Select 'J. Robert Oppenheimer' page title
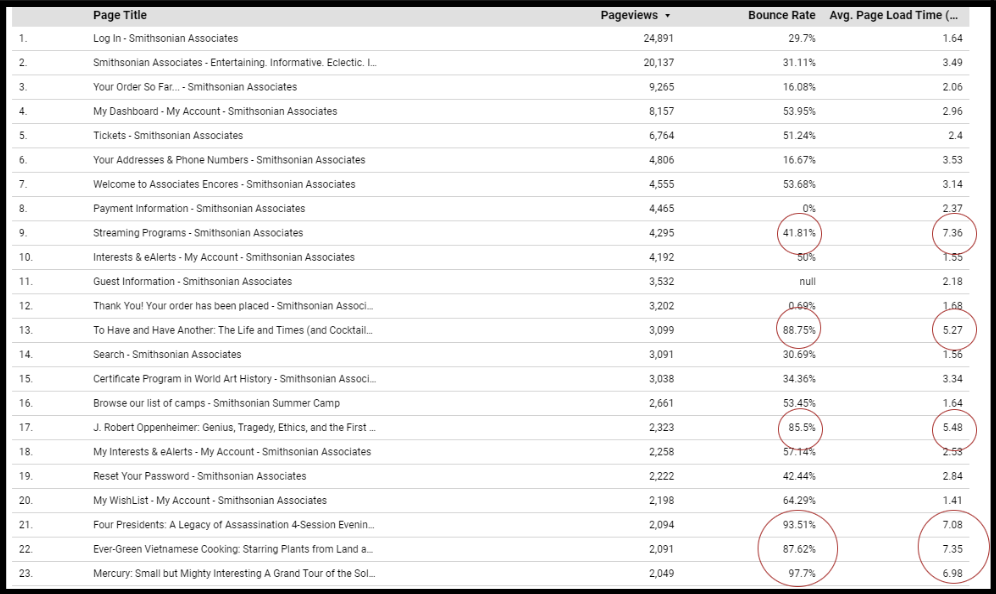The height and width of the screenshot is (594, 996). [234, 428]
